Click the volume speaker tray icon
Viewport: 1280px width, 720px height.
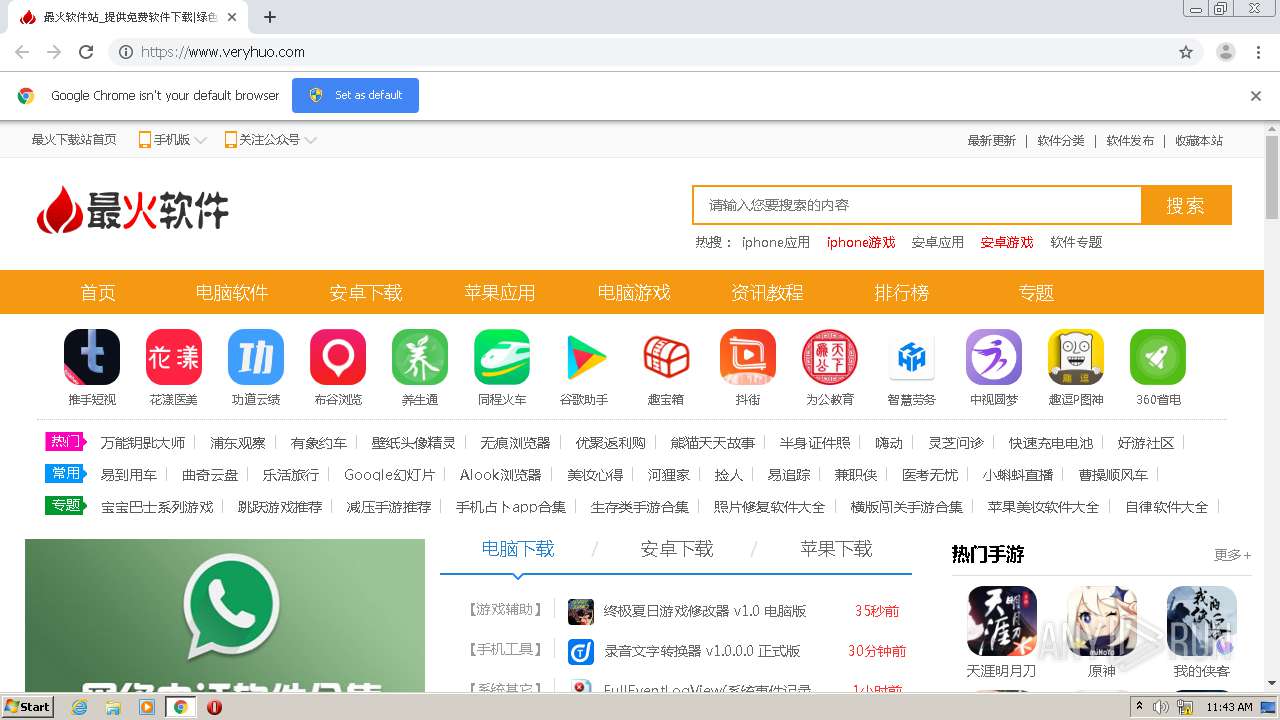point(1161,707)
